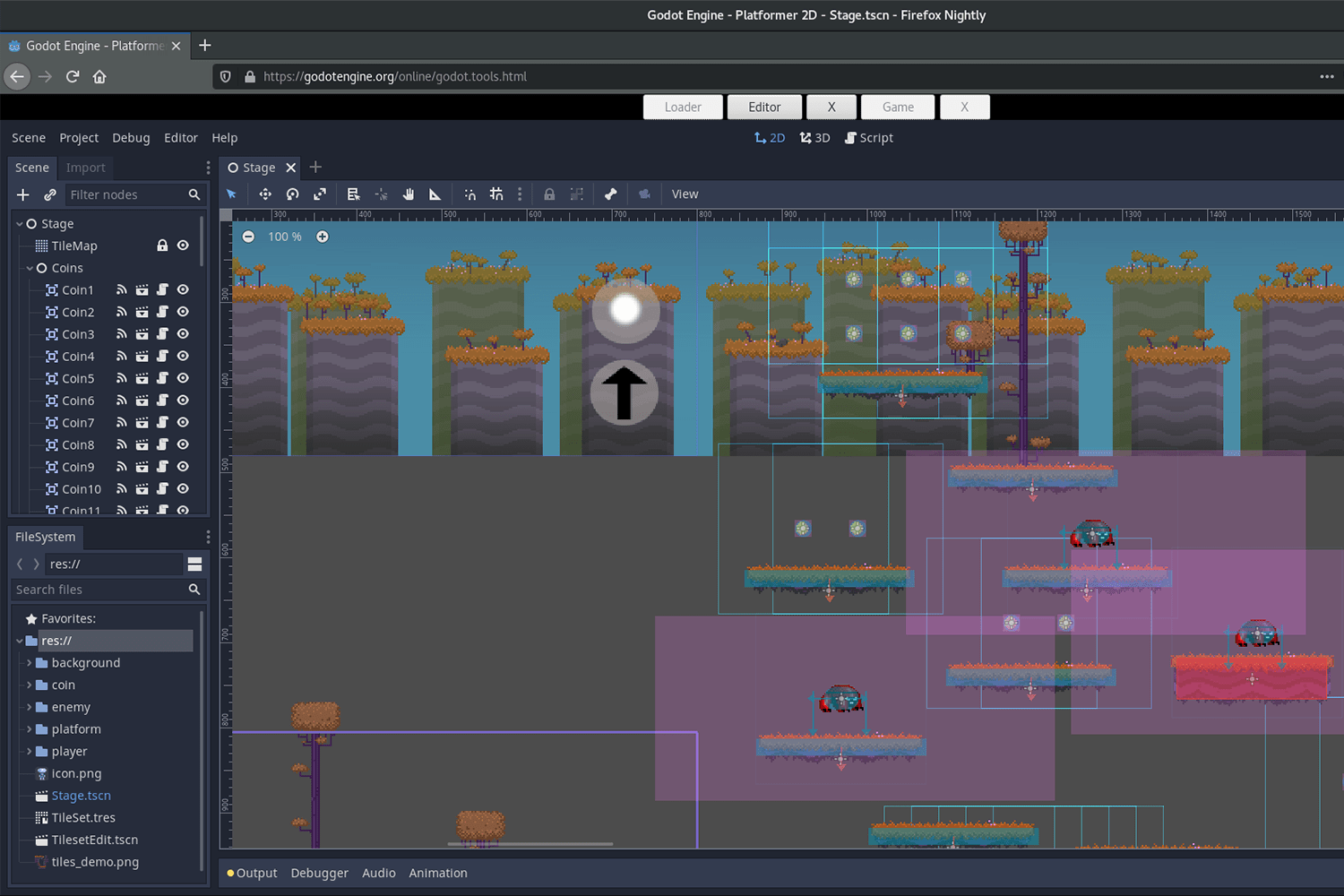Toggle grid snap in toolbar
The height and width of the screenshot is (896, 1344).
tap(496, 194)
